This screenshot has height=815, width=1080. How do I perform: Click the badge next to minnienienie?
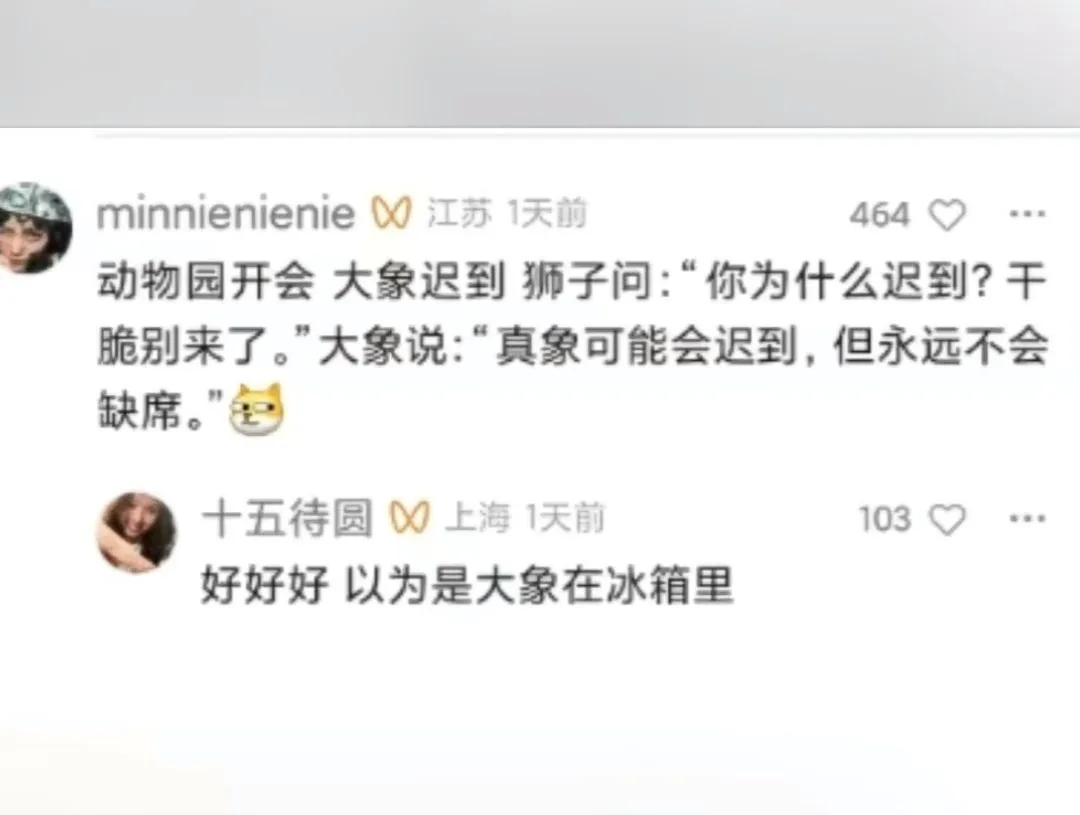pyautogui.click(x=392, y=213)
